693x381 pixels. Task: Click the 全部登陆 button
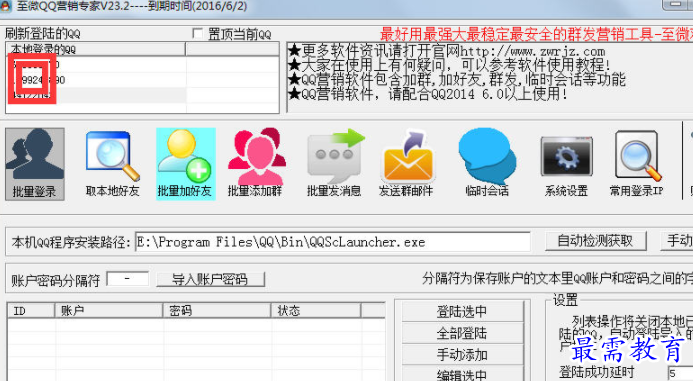click(462, 333)
